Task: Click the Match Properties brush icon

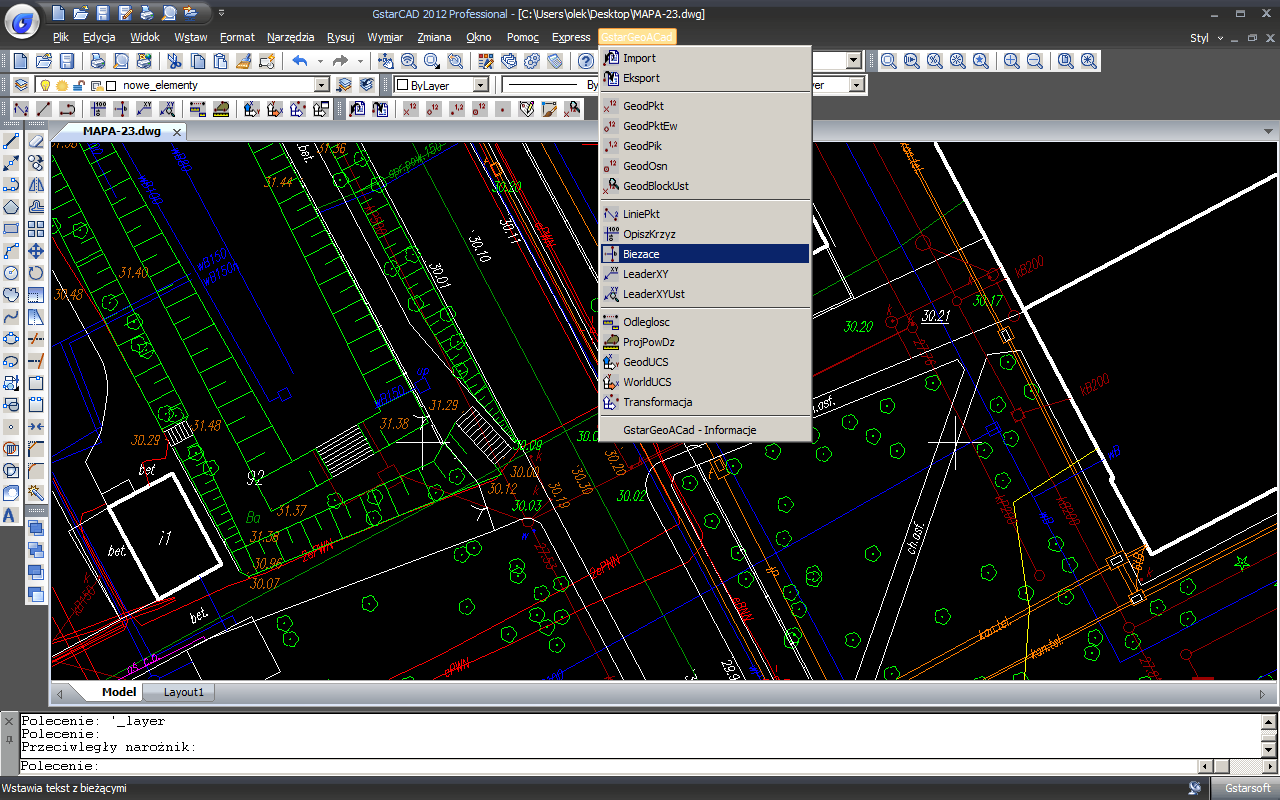Action: click(243, 61)
